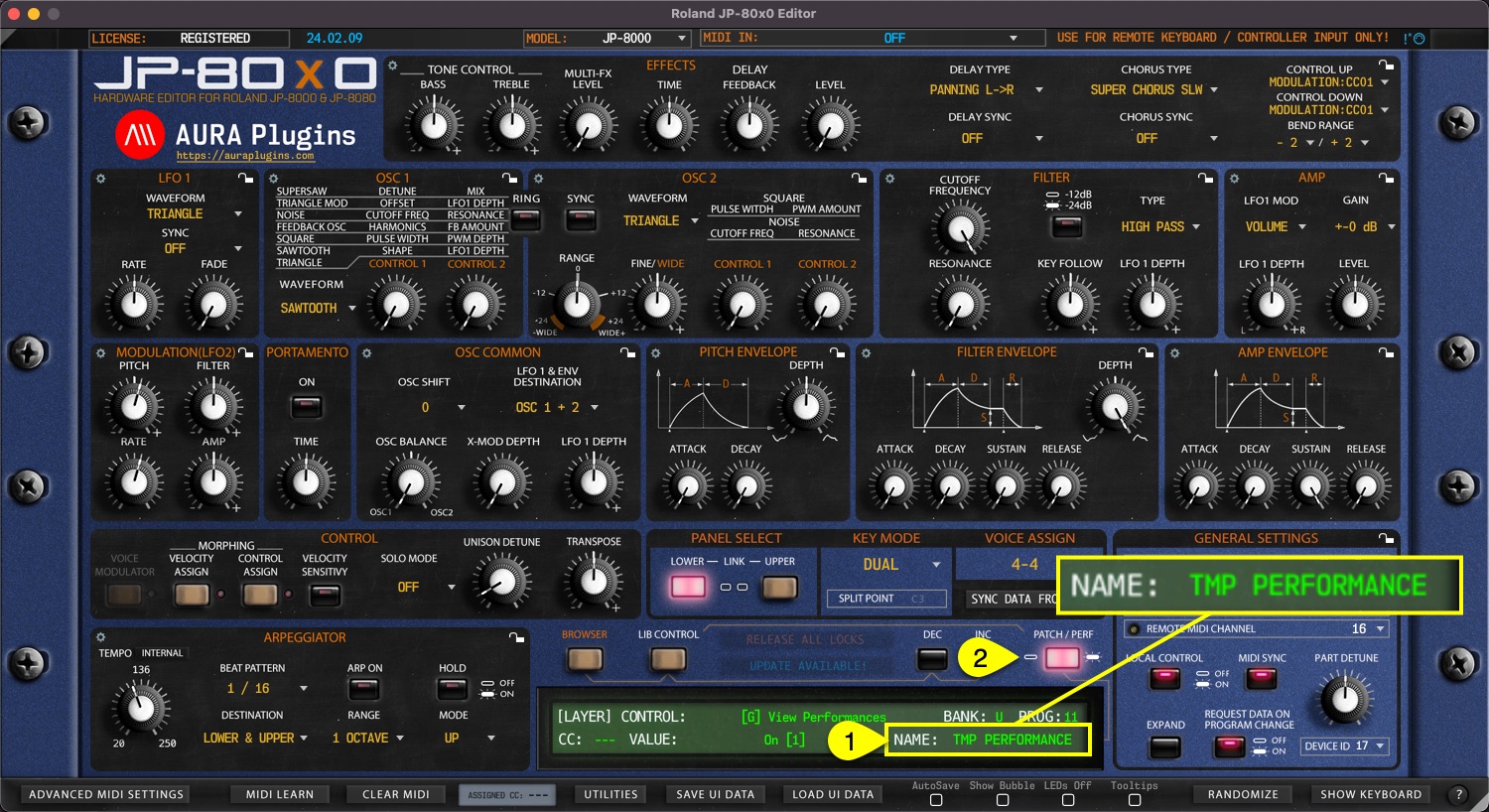Viewport: 1489px width, 812px height.
Task: Enable the Show Bubble checkbox
Action: point(1002,799)
